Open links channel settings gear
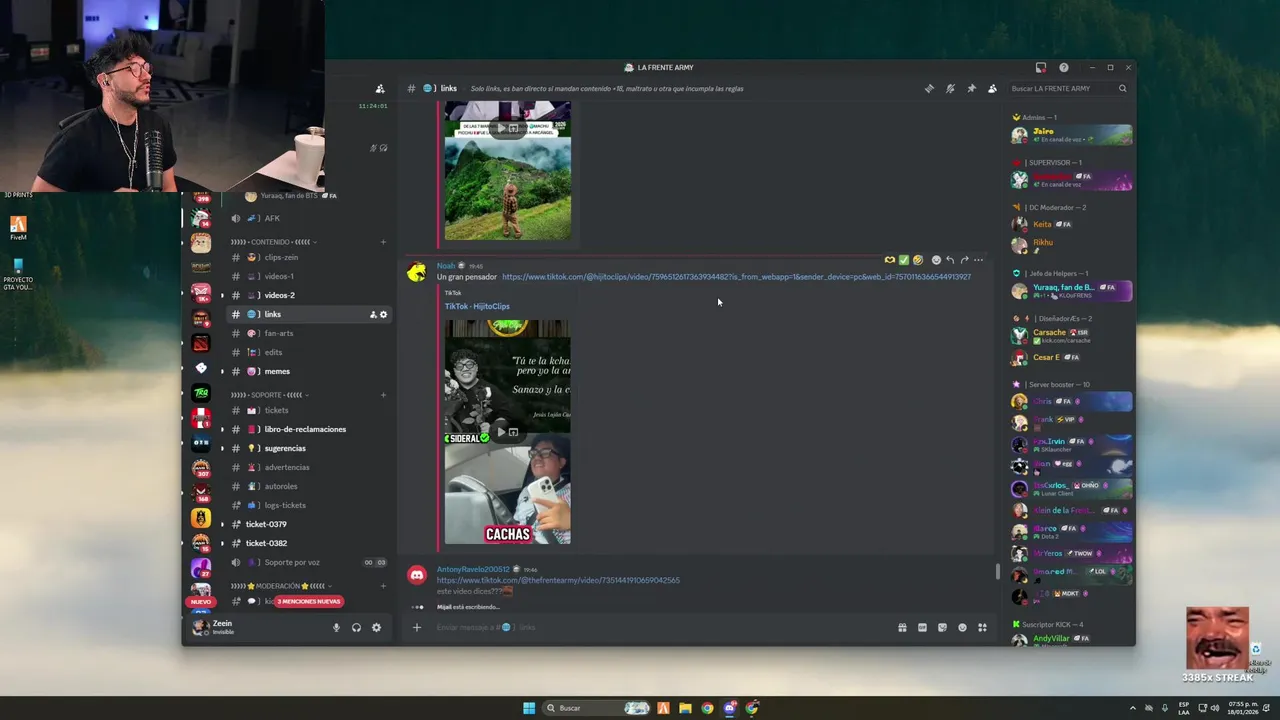Image resolution: width=1280 pixels, height=720 pixels. (383, 315)
